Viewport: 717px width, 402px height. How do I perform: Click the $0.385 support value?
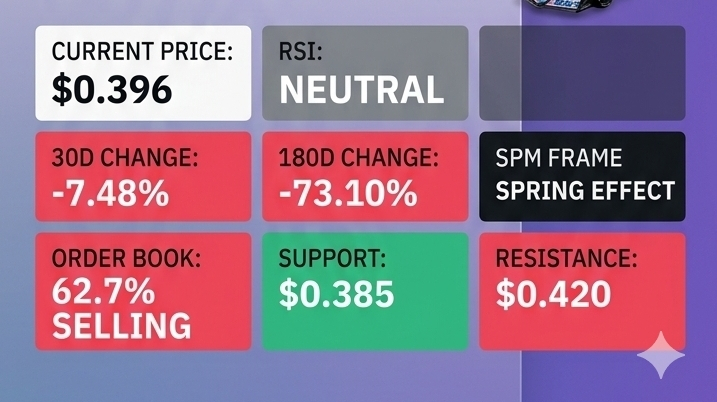click(337, 294)
